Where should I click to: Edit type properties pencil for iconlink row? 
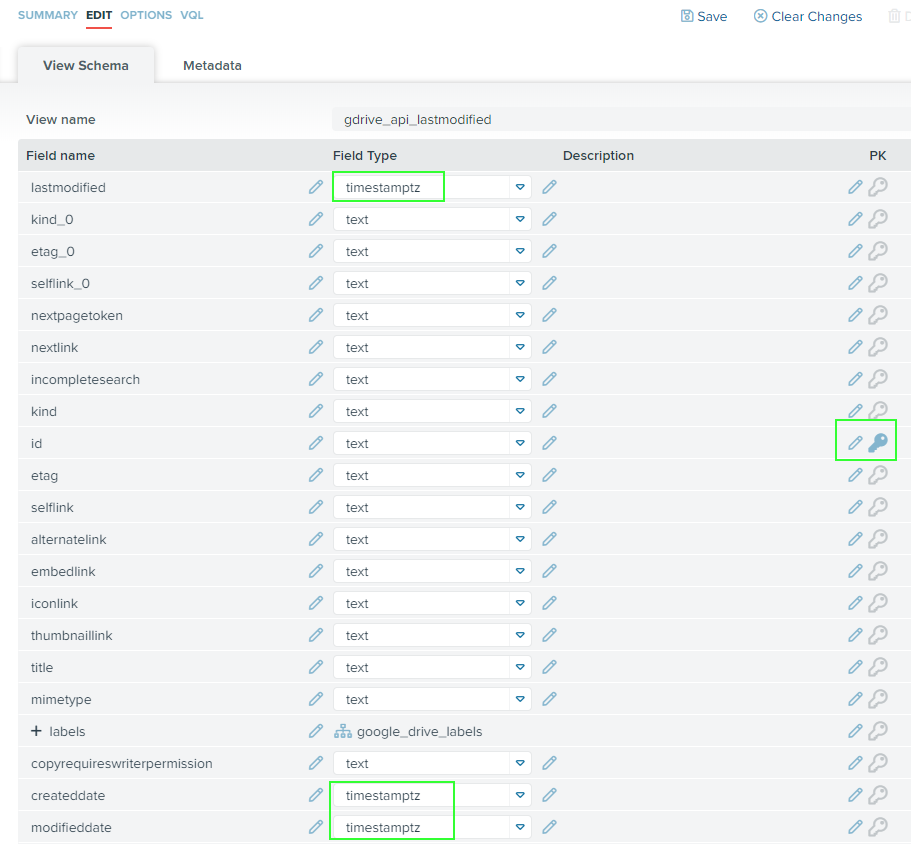pyautogui.click(x=550, y=603)
